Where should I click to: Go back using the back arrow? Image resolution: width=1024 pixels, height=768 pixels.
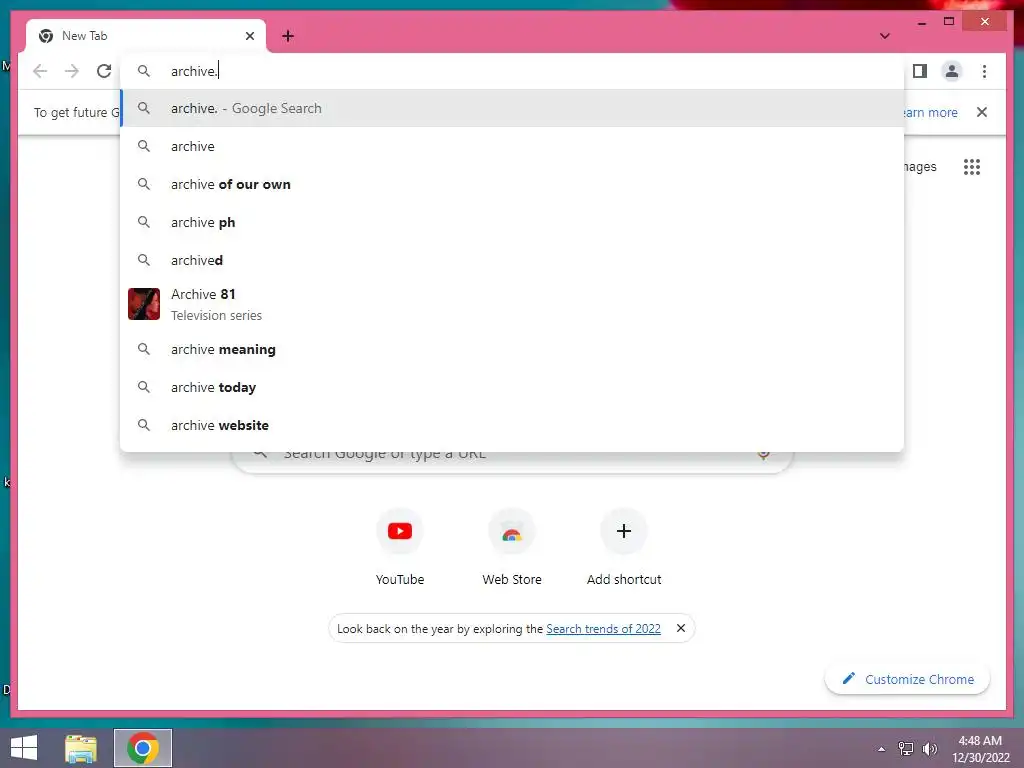point(40,71)
